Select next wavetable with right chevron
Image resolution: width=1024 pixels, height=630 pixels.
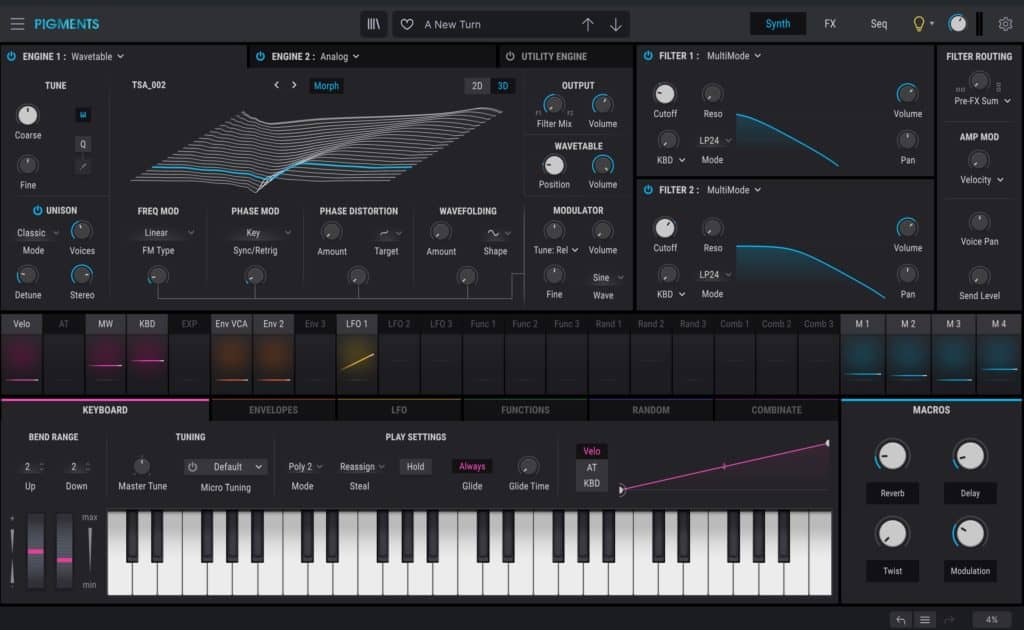point(294,85)
